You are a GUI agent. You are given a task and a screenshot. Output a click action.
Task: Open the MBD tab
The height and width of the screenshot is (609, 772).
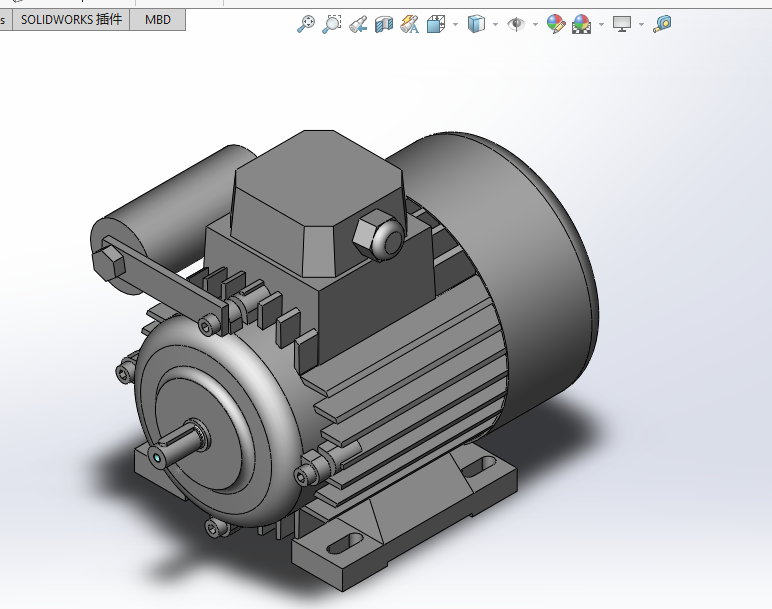[157, 19]
